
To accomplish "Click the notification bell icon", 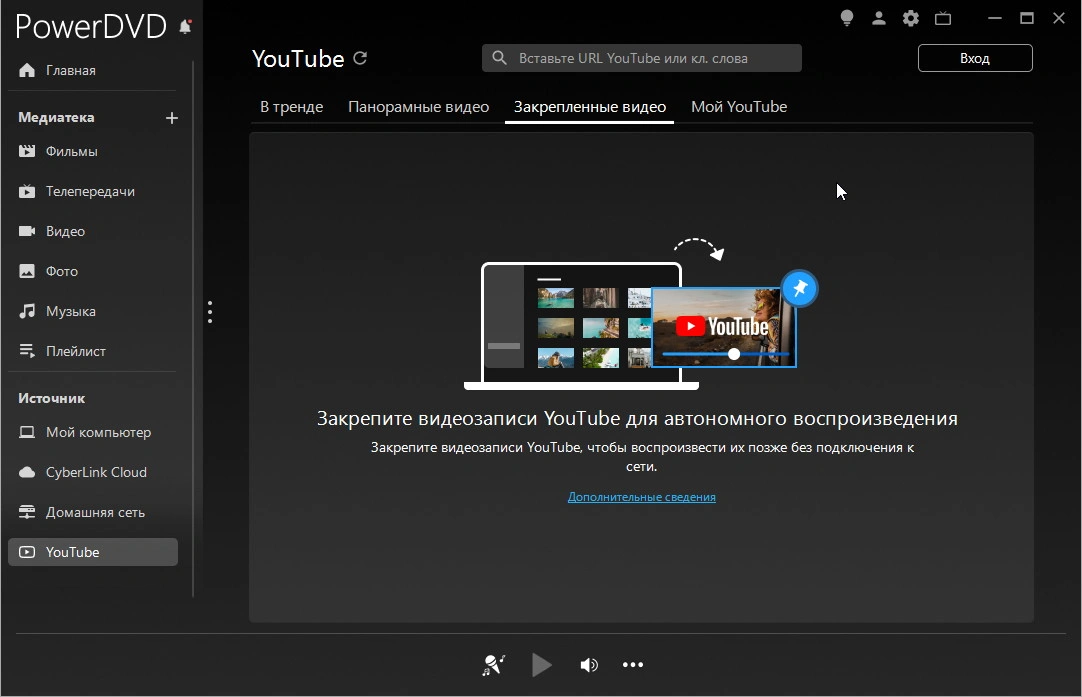I will tap(185, 27).
